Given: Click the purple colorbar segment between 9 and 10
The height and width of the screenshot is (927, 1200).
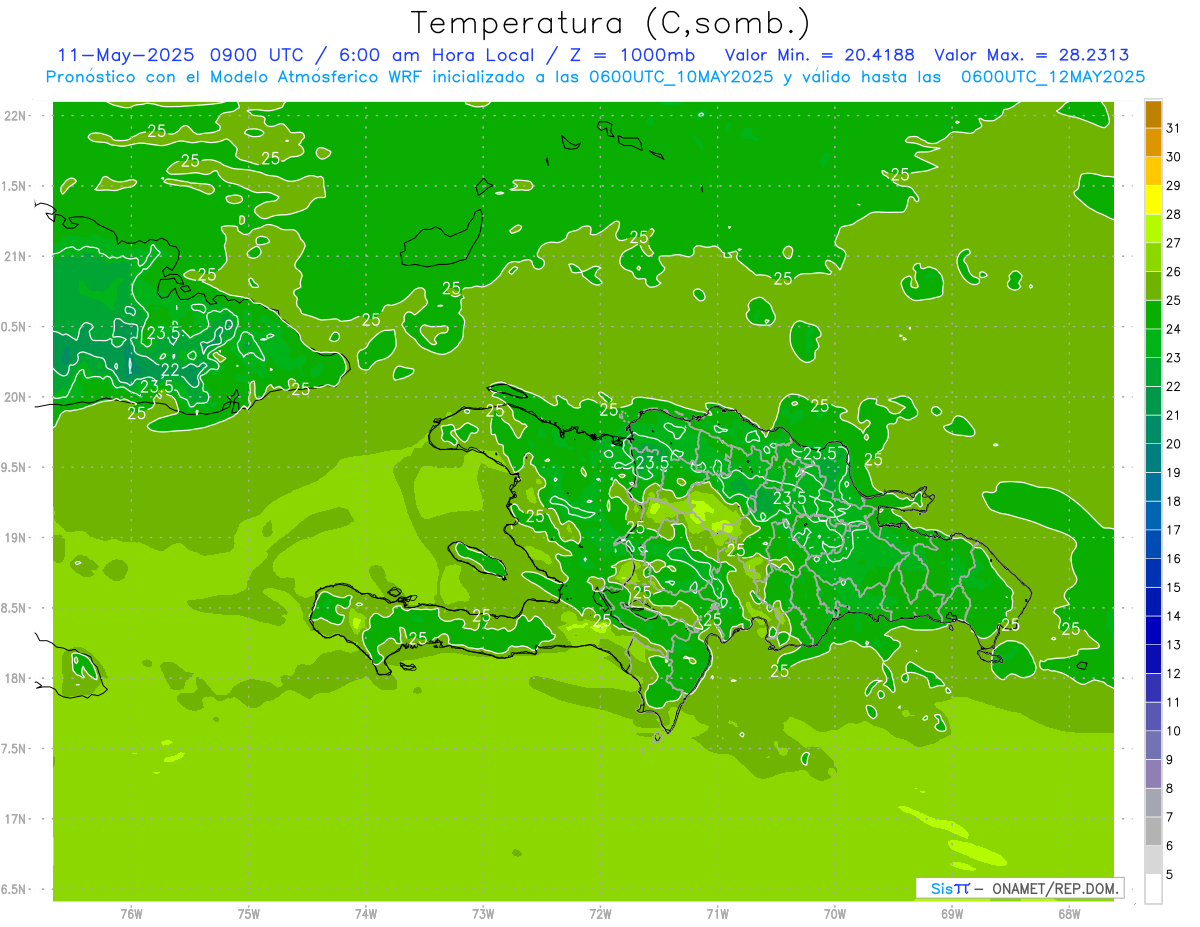Looking at the screenshot, I should pos(1153,746).
